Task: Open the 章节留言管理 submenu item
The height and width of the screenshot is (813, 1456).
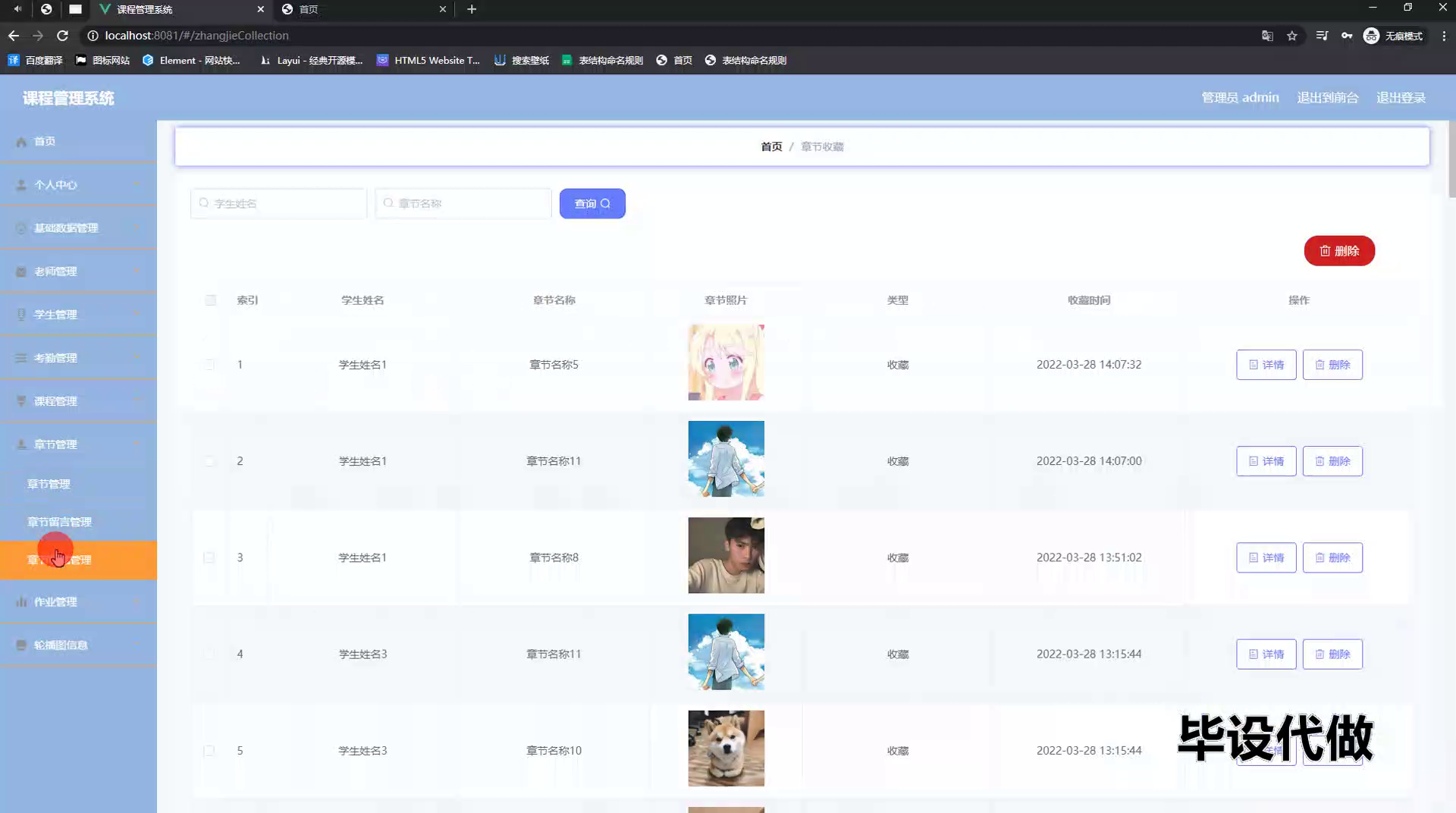Action: [x=78, y=522]
